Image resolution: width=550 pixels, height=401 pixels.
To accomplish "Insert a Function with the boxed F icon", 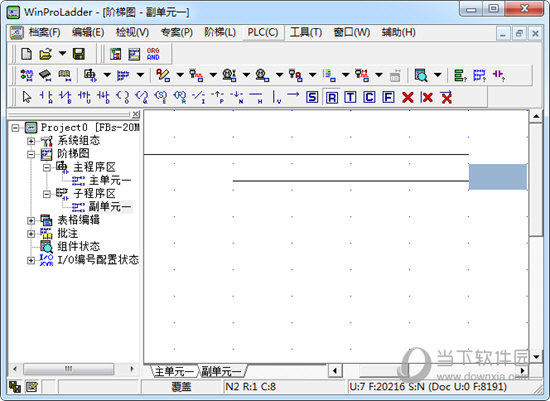I will (388, 97).
